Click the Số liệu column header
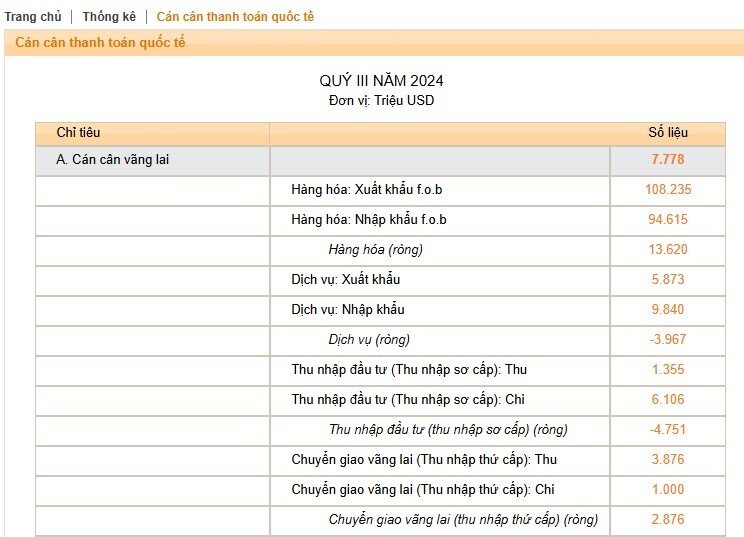This screenshot has width=744, height=537. pos(668,132)
